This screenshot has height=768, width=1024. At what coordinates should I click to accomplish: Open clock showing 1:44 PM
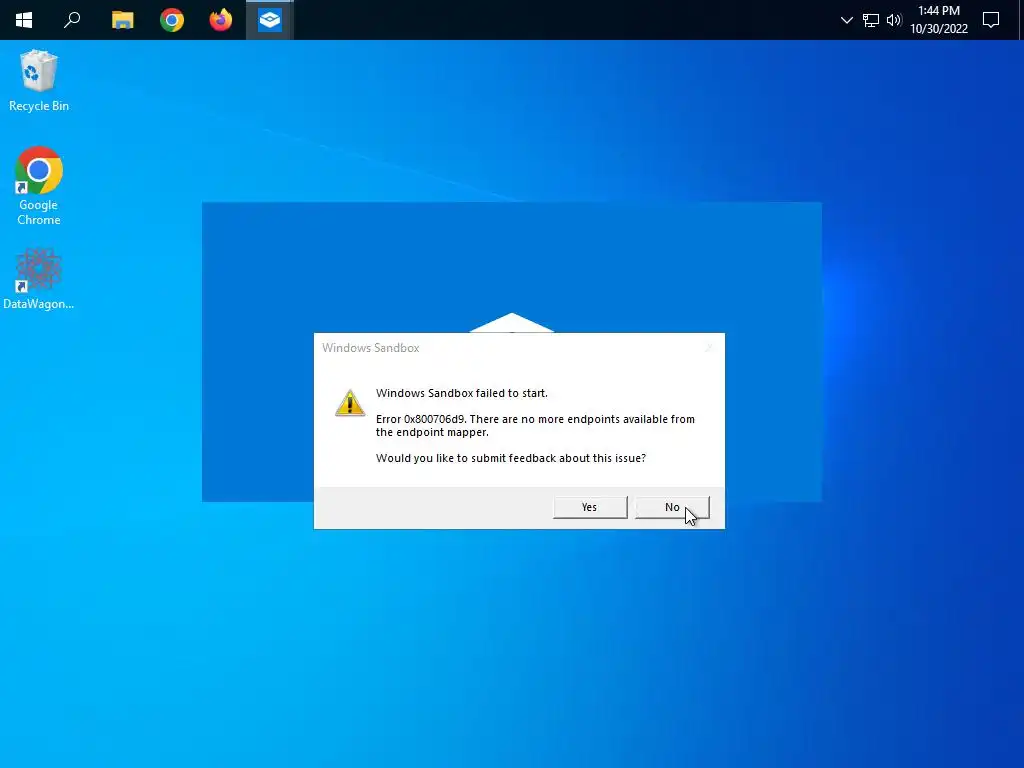pyautogui.click(x=938, y=20)
